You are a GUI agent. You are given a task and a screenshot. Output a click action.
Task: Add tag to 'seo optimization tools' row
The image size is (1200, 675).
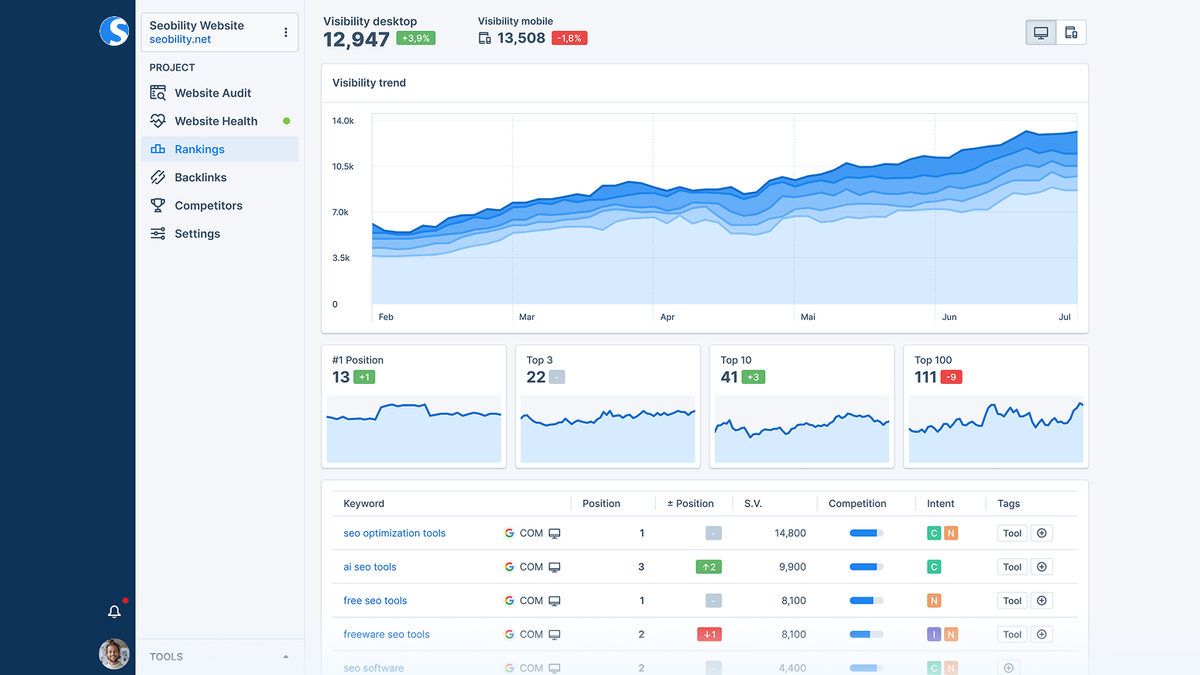1042,533
